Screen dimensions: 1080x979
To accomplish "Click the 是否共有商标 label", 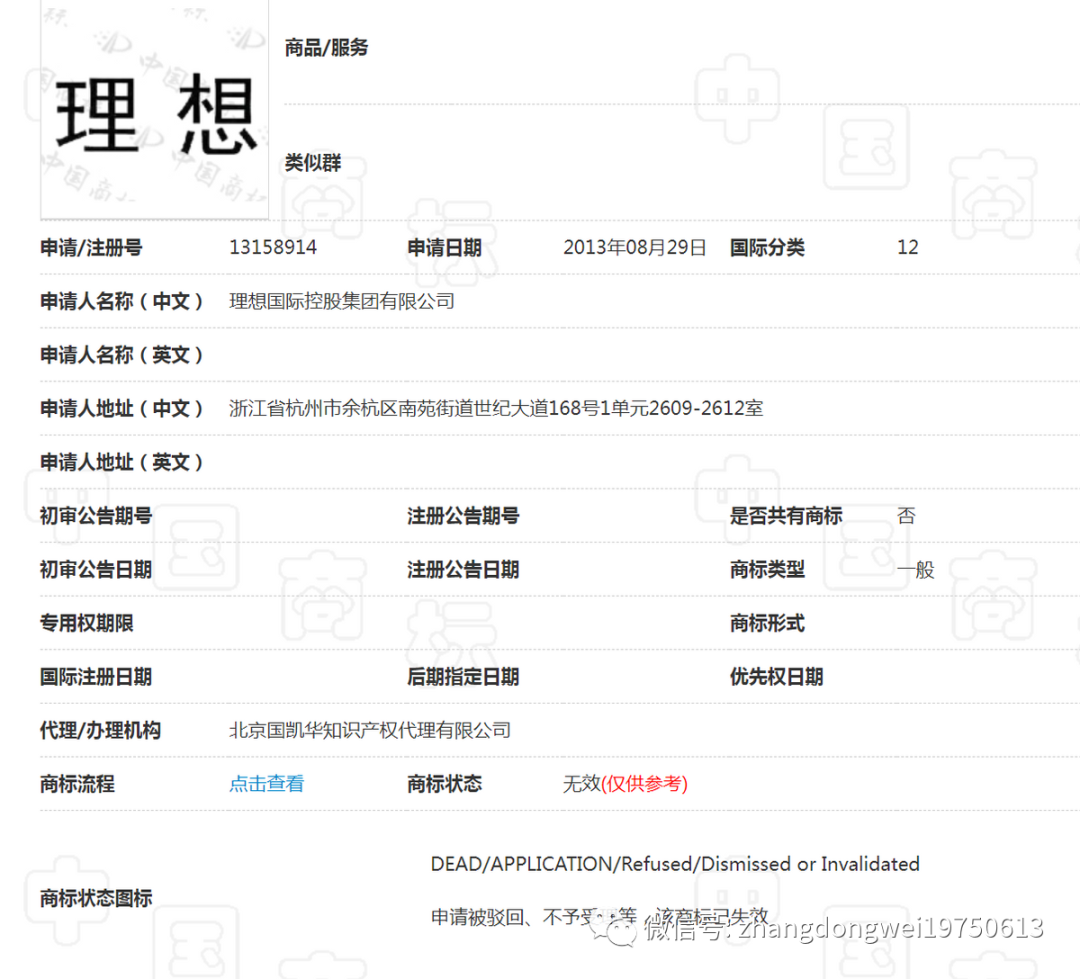I will point(786,516).
